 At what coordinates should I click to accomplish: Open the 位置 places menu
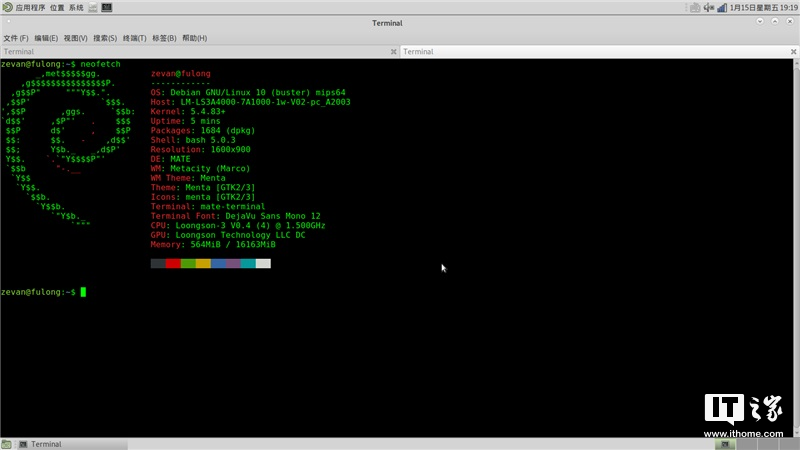[x=57, y=8]
